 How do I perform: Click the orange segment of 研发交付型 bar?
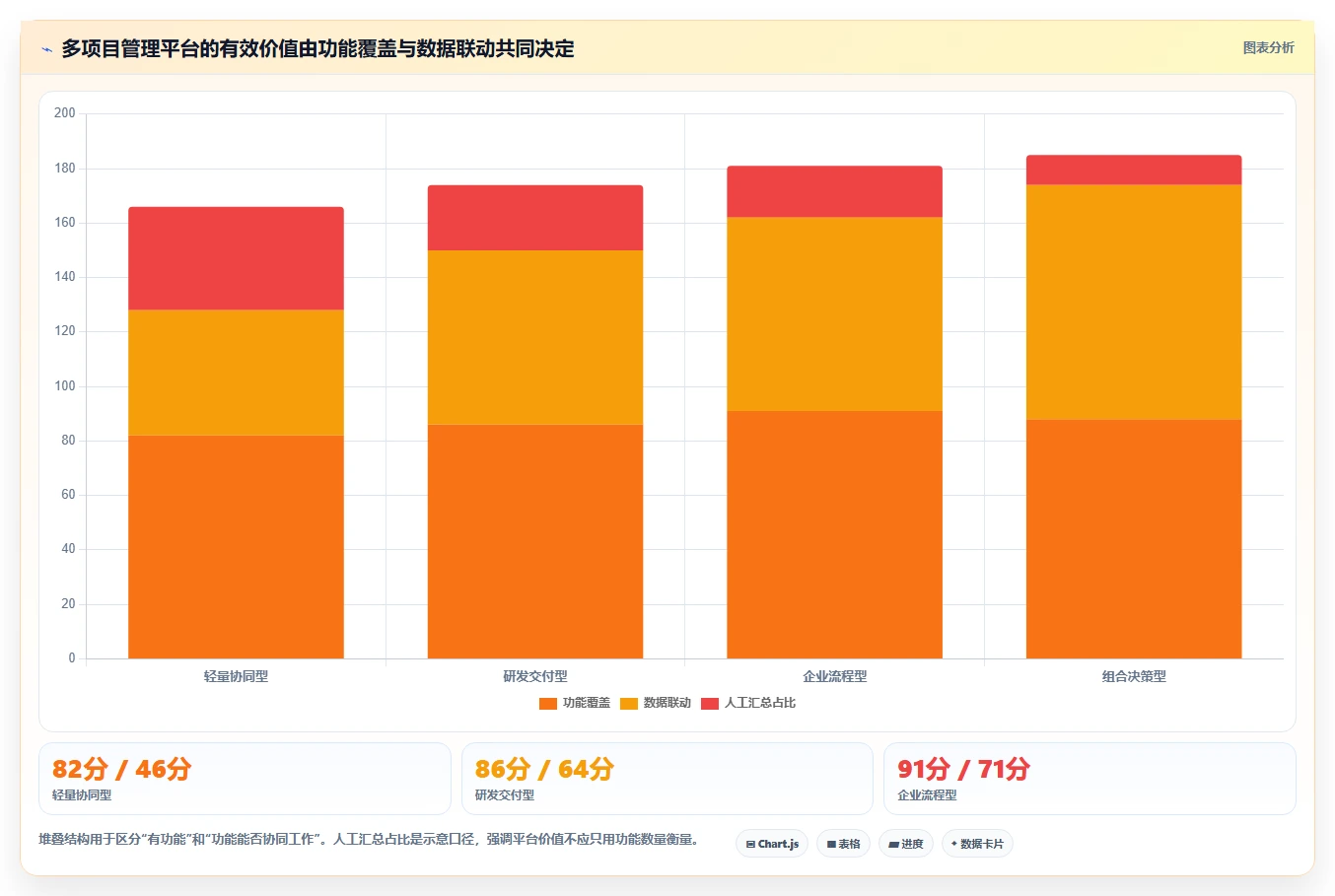tap(535, 541)
